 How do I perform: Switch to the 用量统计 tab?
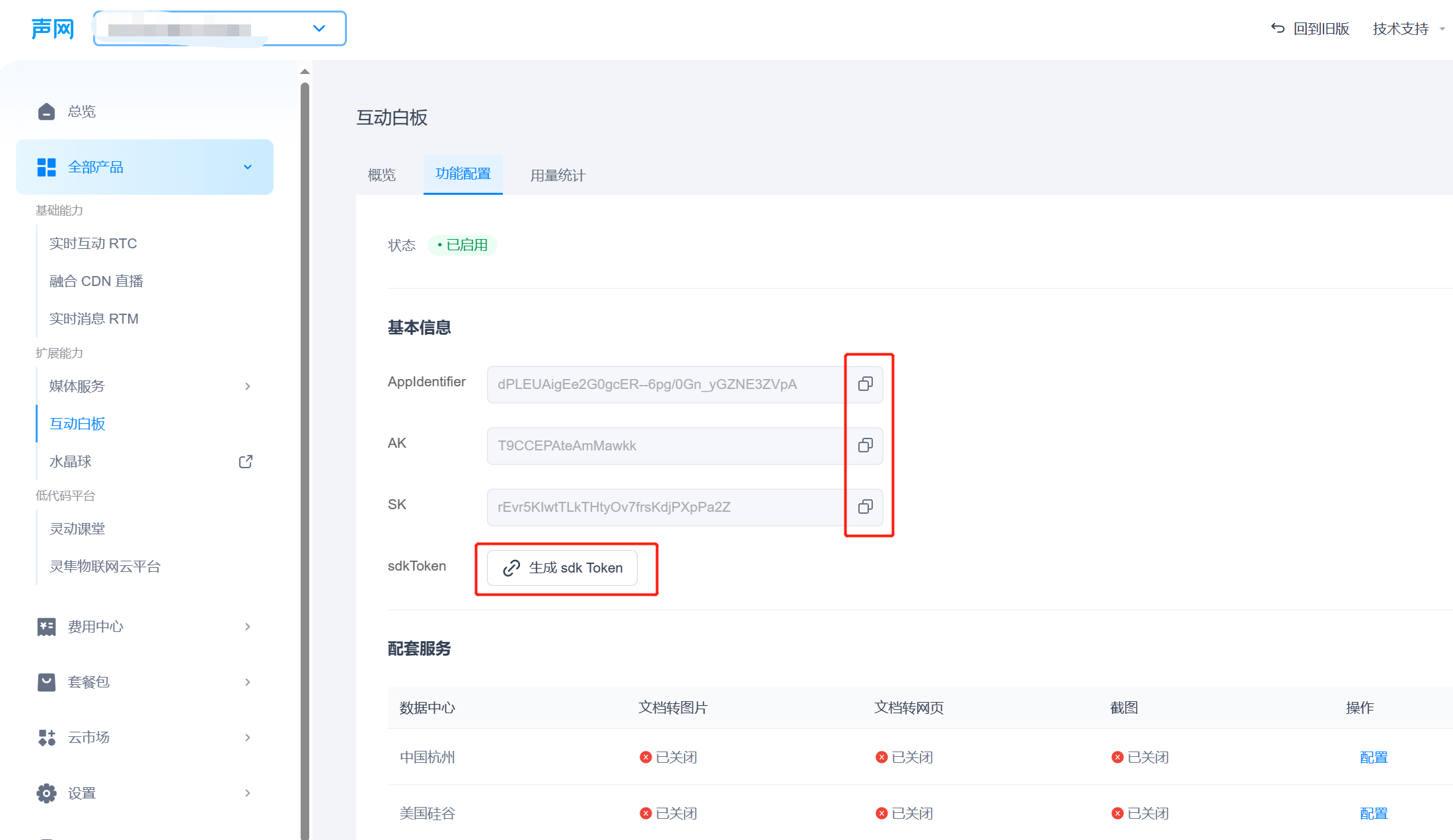click(x=558, y=175)
